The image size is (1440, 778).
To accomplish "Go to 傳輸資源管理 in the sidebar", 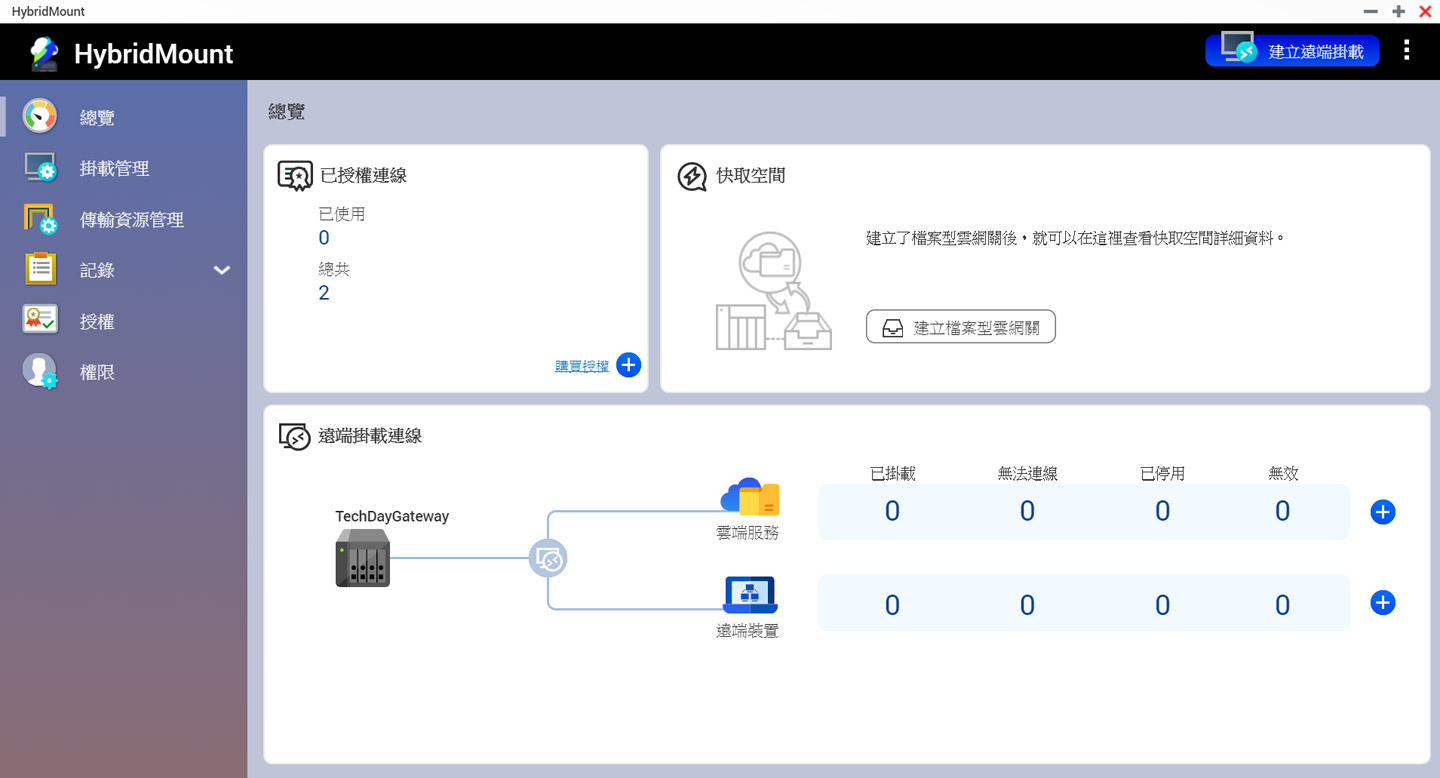I will point(131,220).
